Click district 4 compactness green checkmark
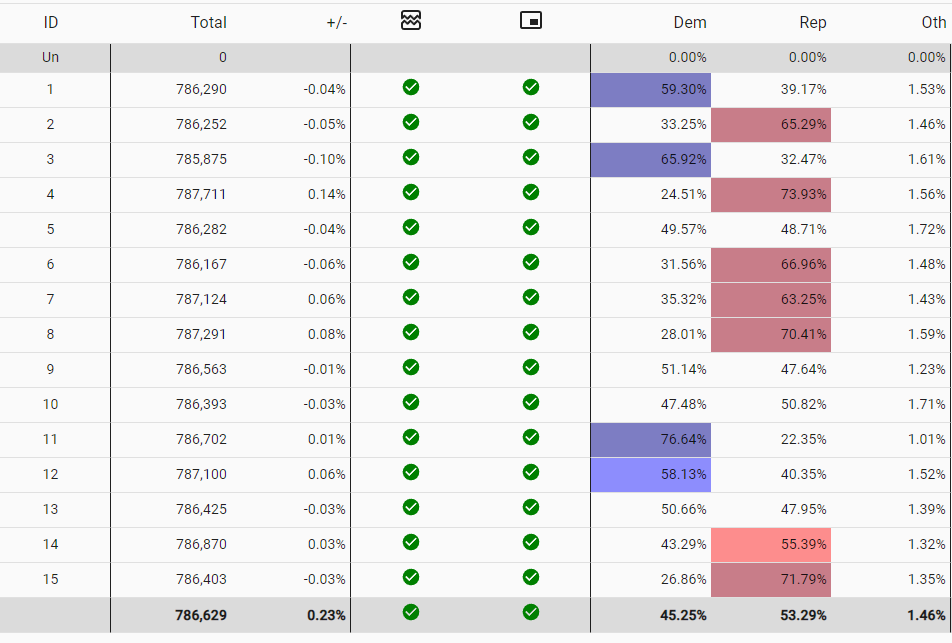The image size is (952, 643). 531,192
